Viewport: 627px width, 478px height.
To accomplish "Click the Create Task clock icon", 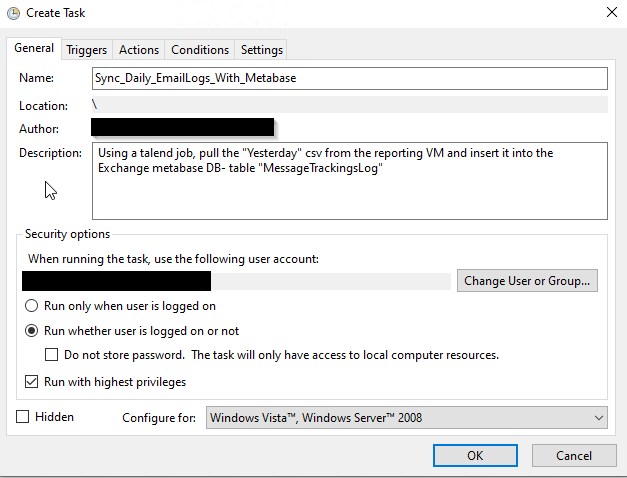I will click(13, 13).
